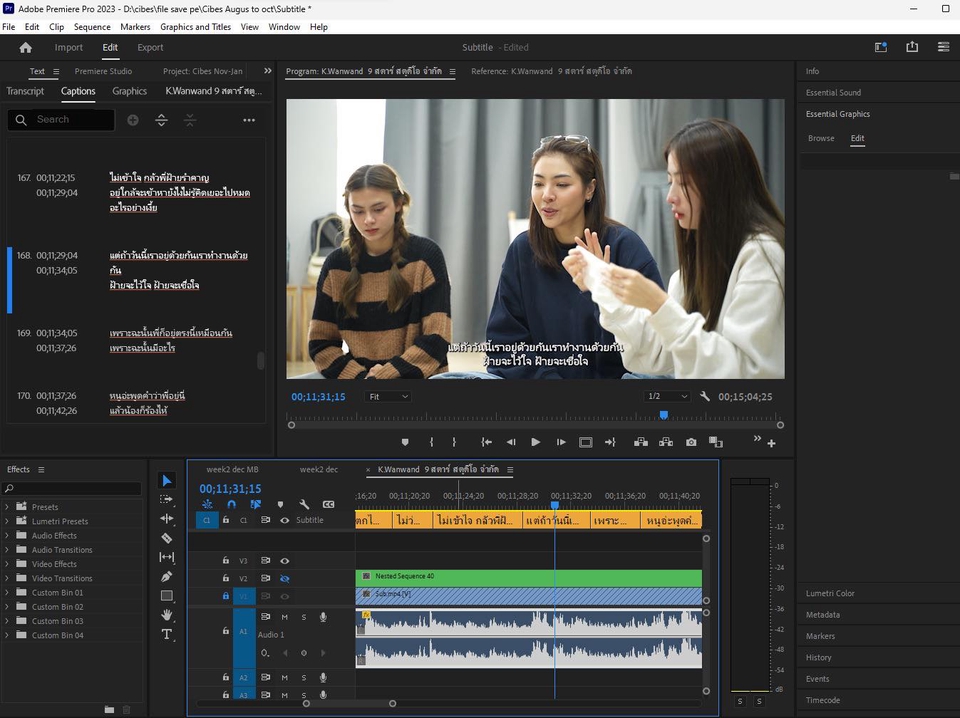Click the split caption icon in Captions panel
960x718 pixels.
tap(161, 120)
